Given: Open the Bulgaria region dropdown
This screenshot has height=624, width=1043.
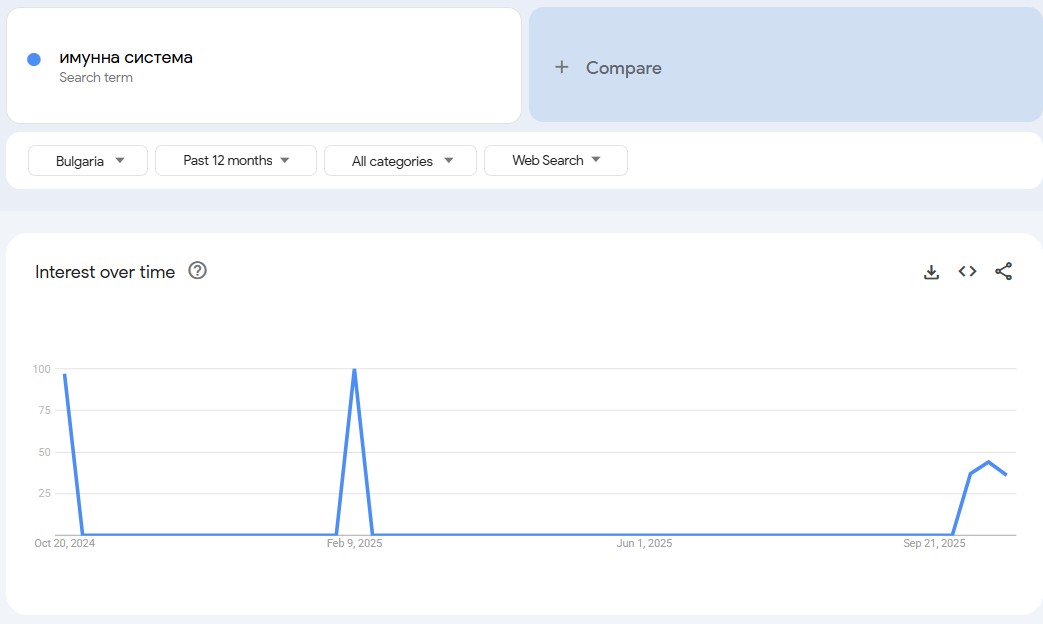Looking at the screenshot, I should (x=88, y=161).
